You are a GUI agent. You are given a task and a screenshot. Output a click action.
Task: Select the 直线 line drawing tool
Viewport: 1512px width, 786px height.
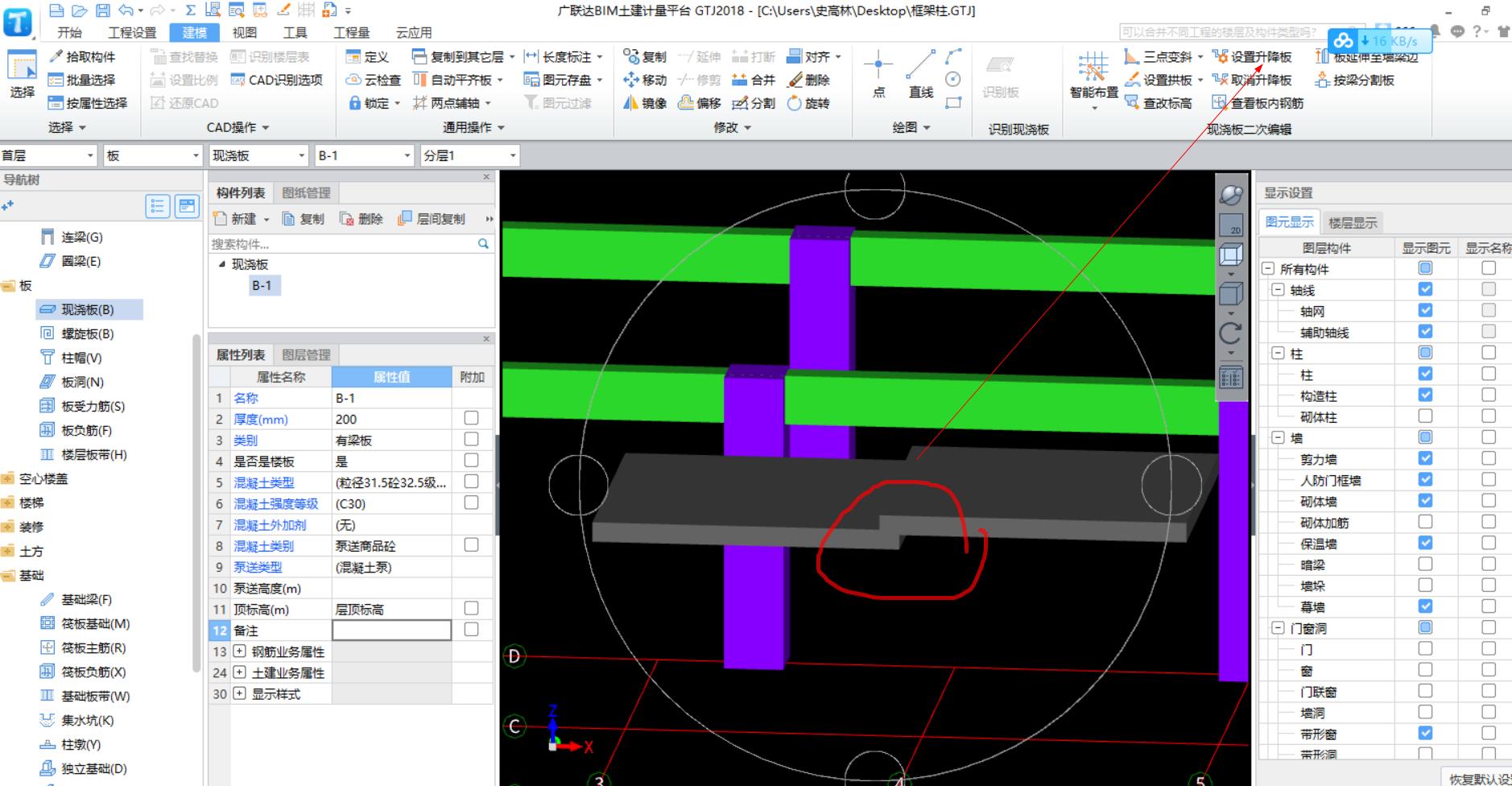pos(921,74)
